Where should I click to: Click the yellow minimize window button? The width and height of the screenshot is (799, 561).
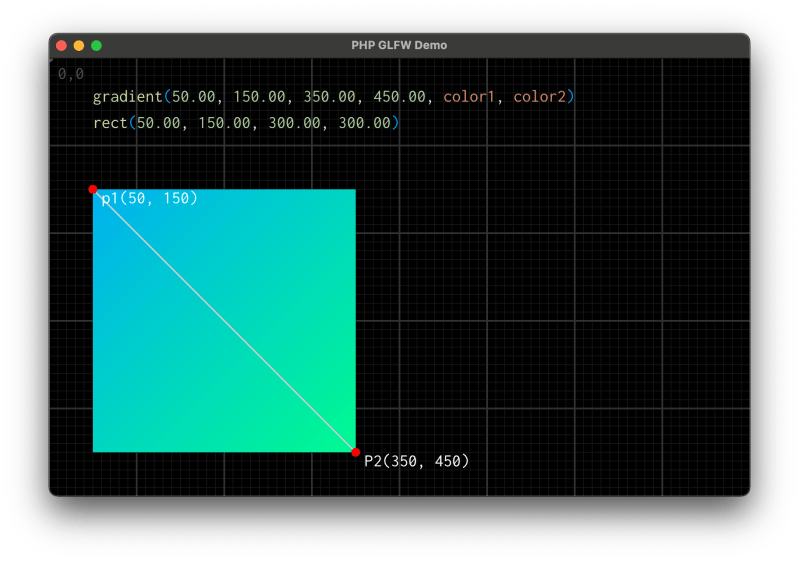coord(79,46)
